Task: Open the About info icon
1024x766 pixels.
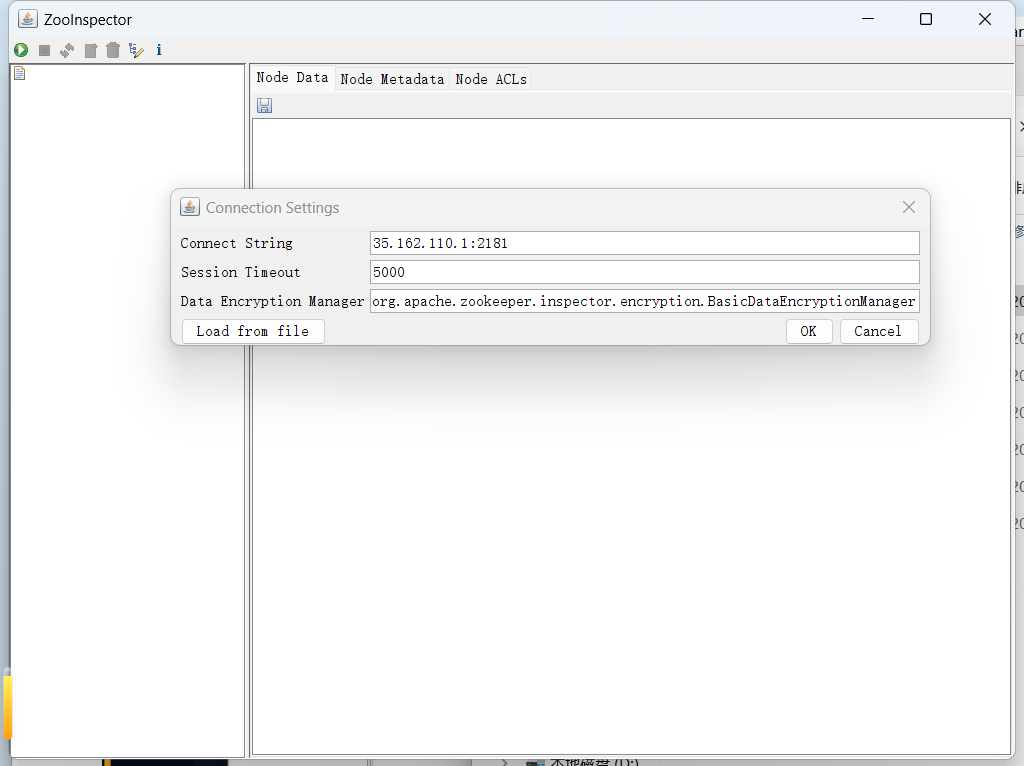Action: click(x=159, y=50)
